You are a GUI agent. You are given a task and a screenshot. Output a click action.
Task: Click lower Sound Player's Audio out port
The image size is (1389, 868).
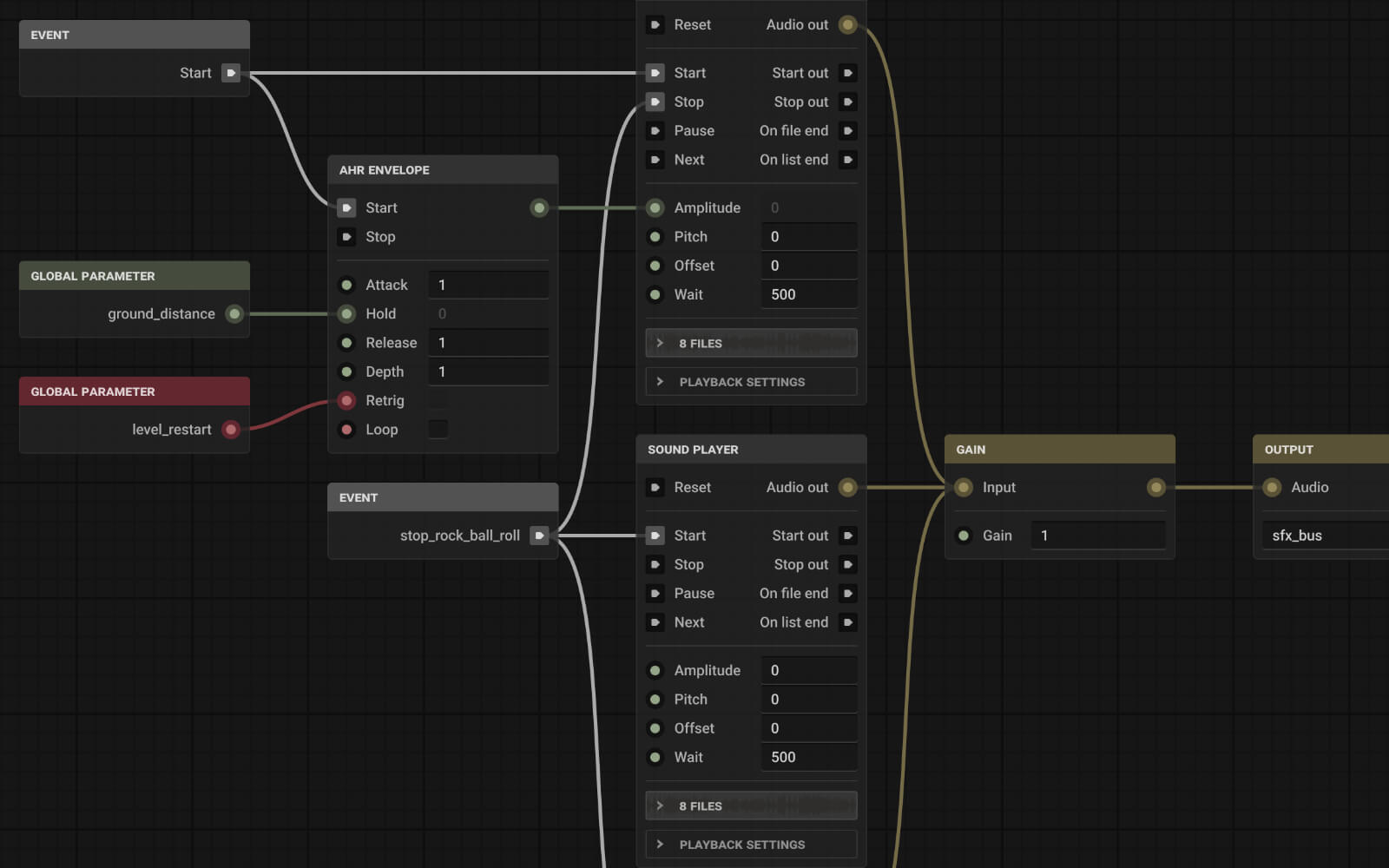point(847,487)
